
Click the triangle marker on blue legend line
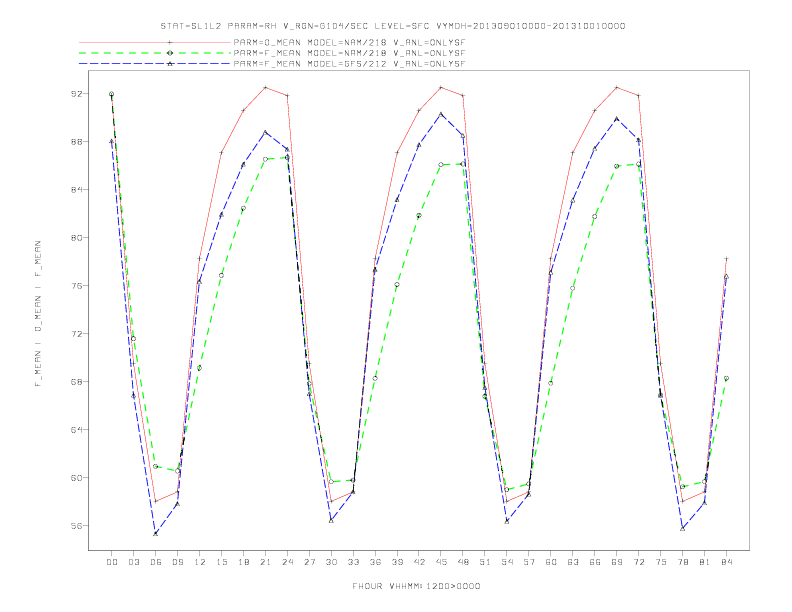[170, 64]
